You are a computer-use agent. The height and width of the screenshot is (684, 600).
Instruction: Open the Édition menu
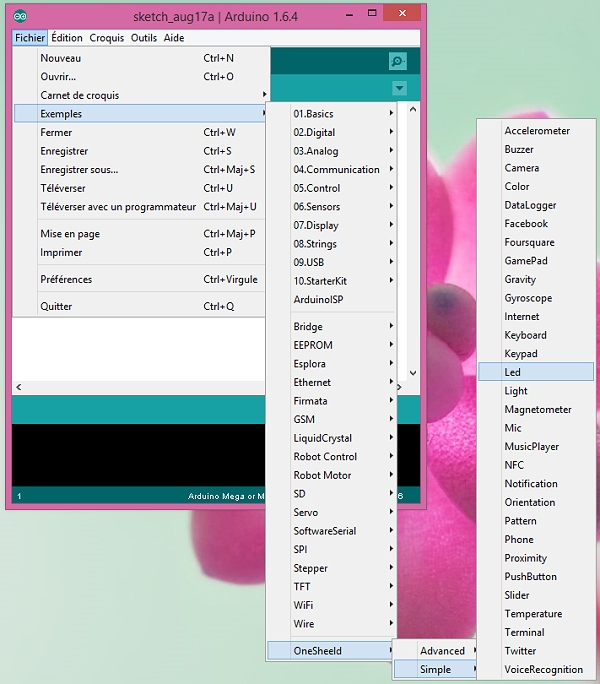pyautogui.click(x=67, y=38)
